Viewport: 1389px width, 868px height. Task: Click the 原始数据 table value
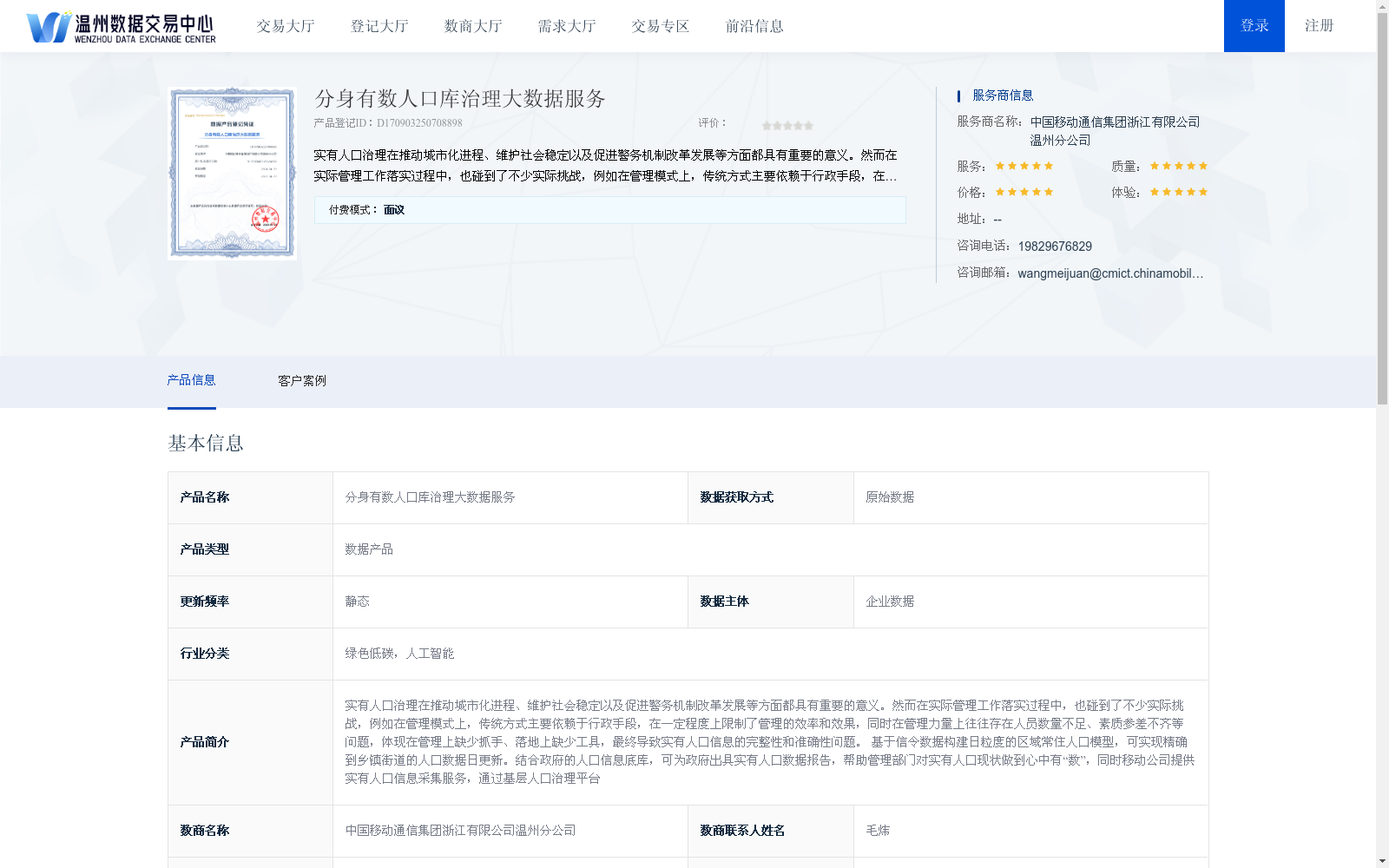pyautogui.click(x=890, y=497)
